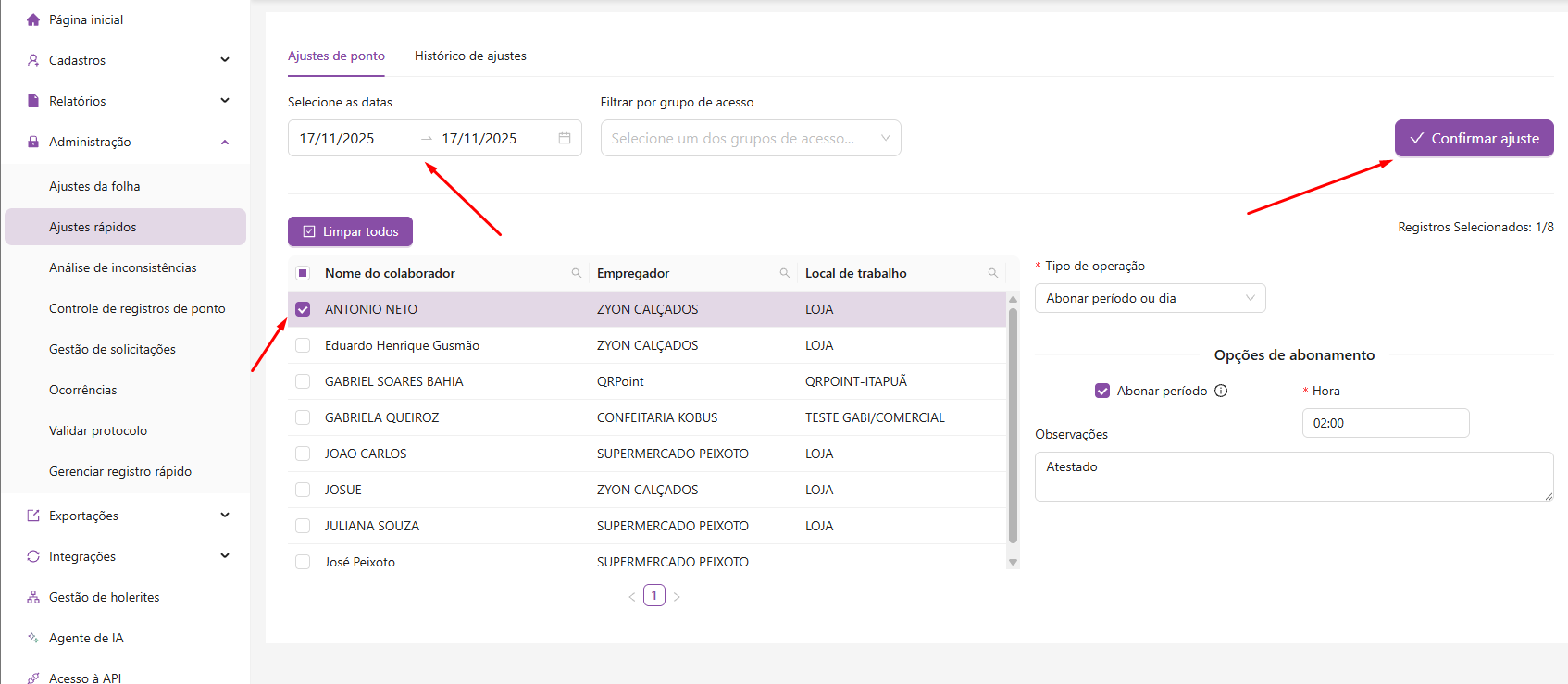Click search icon in Local de trabalho column

tap(993, 273)
